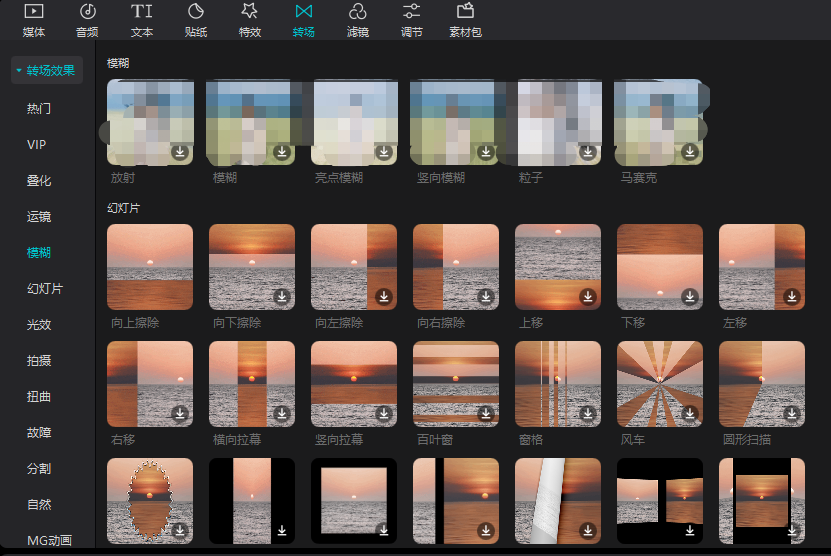Download the 马赛克 mosaic transition
Screen dimensions: 831x556
tap(688, 152)
